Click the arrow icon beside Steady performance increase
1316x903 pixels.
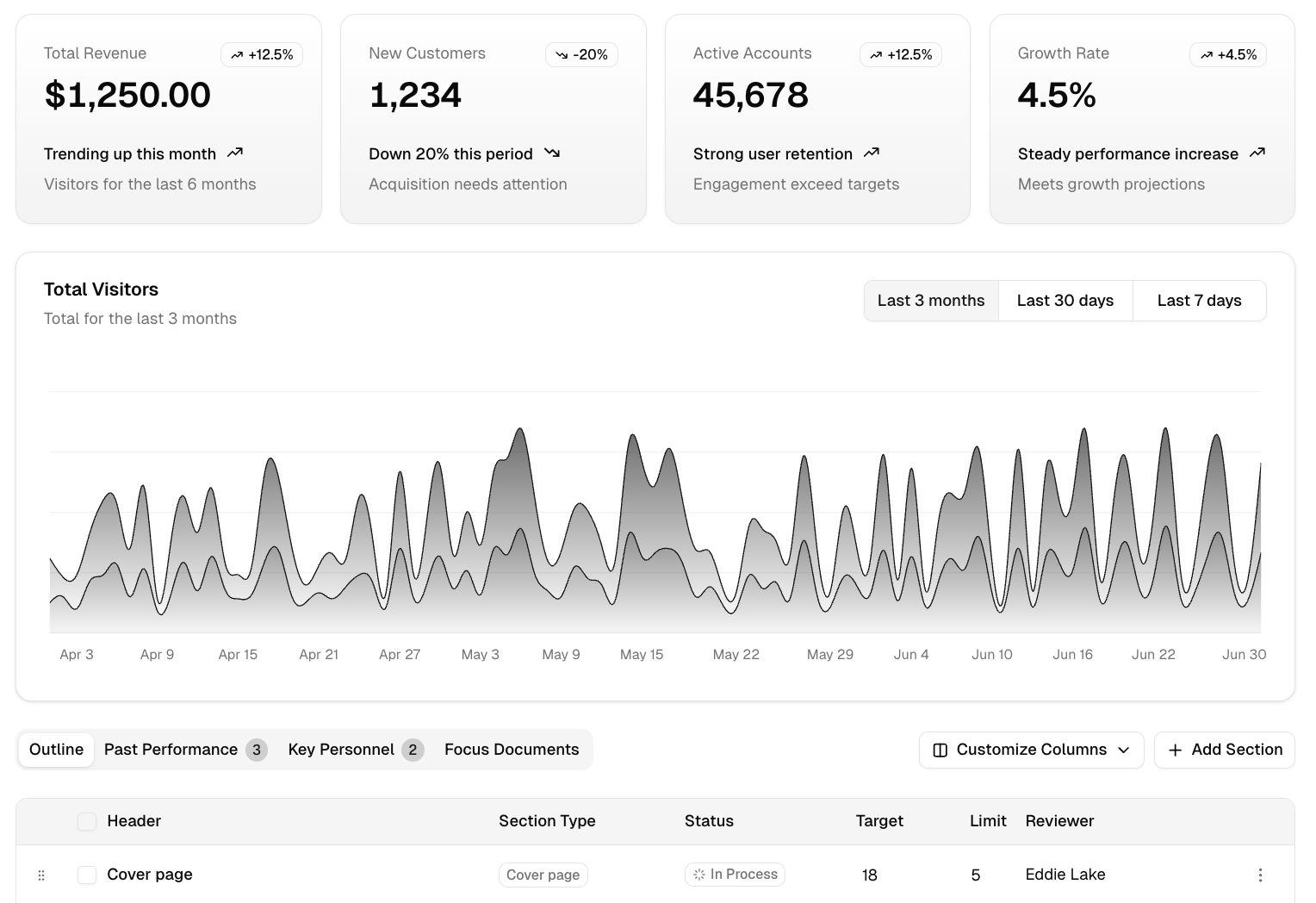[x=1257, y=153]
